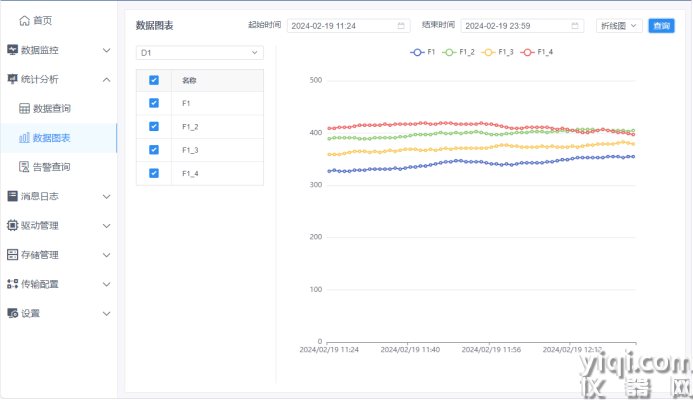The image size is (693, 400).
Task: Click the 数据图表 page title
Action: (154, 26)
